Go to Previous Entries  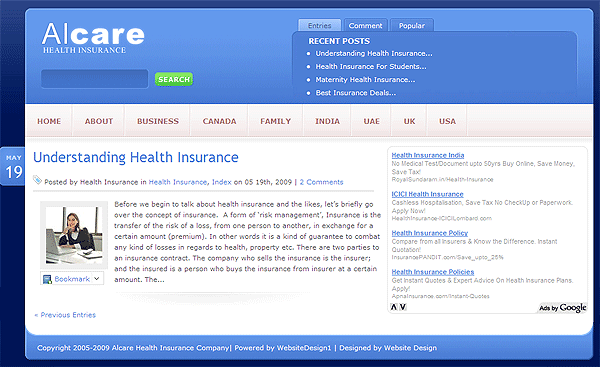click(x=65, y=315)
